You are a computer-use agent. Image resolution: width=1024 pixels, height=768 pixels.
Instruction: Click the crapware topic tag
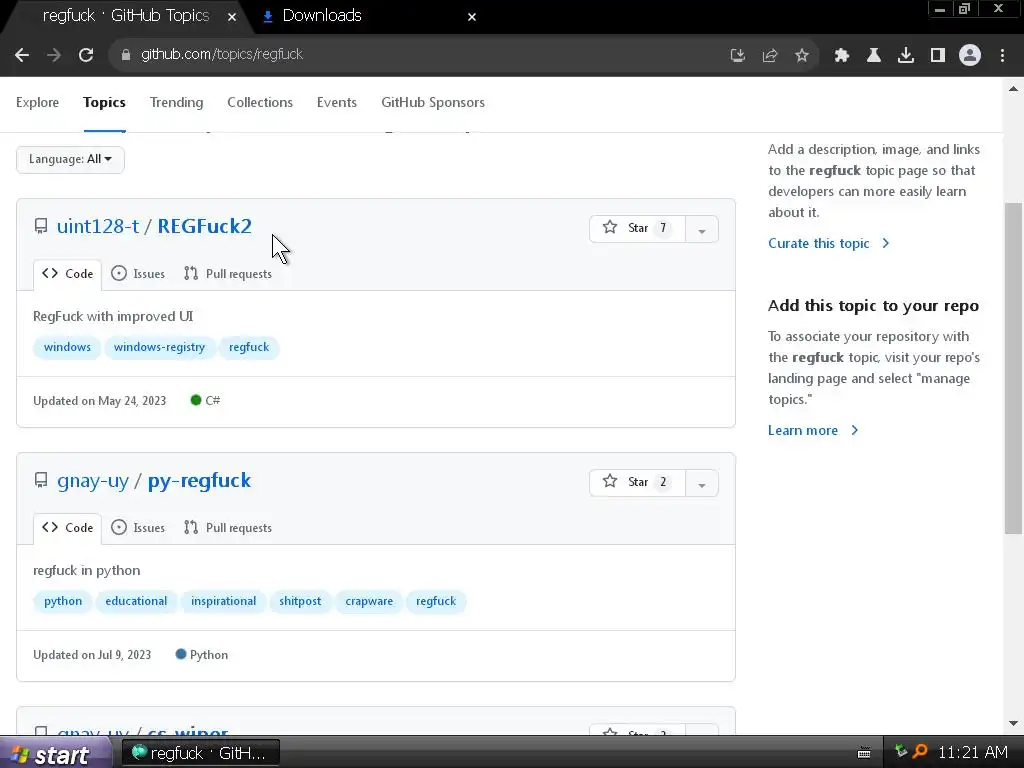pyautogui.click(x=369, y=601)
